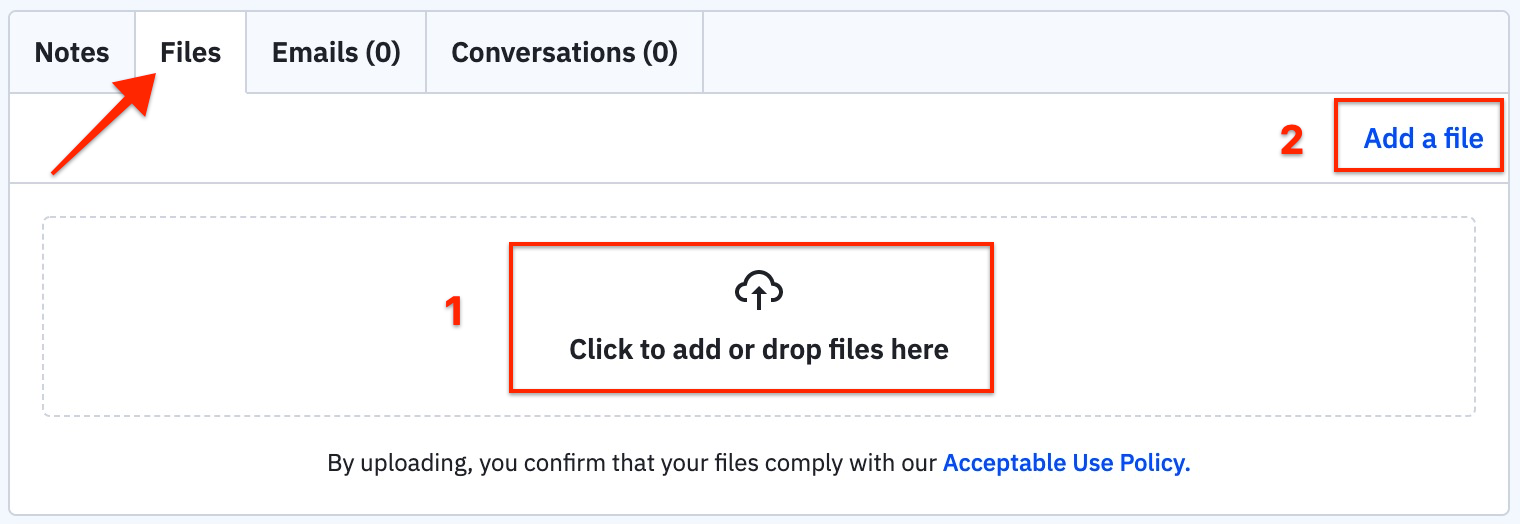The image size is (1520, 524).
Task: Click the "Add a file" link
Action: tap(1423, 139)
